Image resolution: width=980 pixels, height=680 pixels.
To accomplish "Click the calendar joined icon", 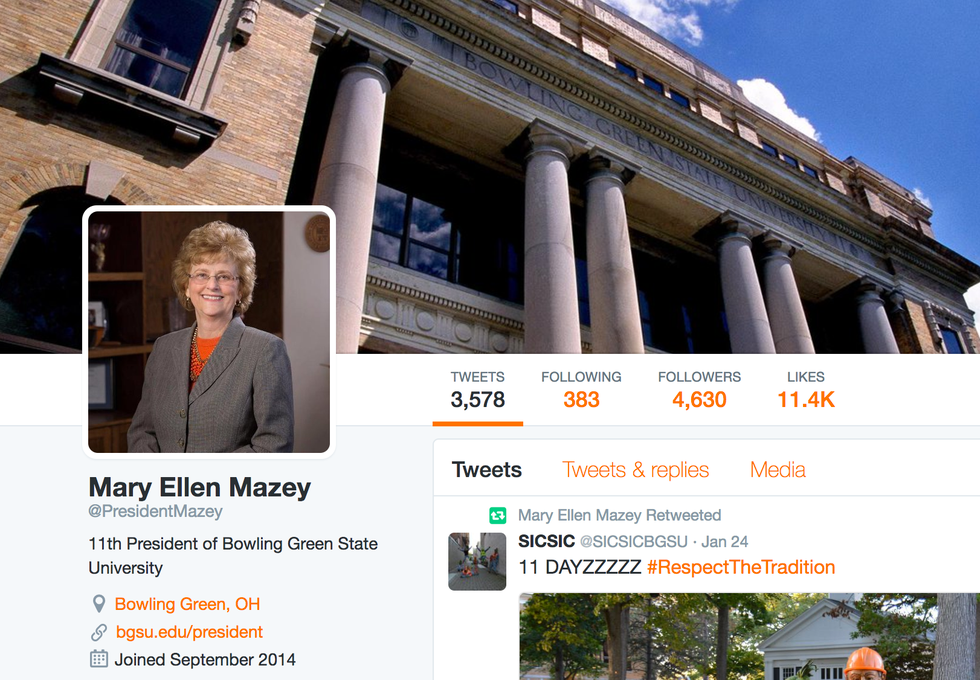I will (99, 659).
